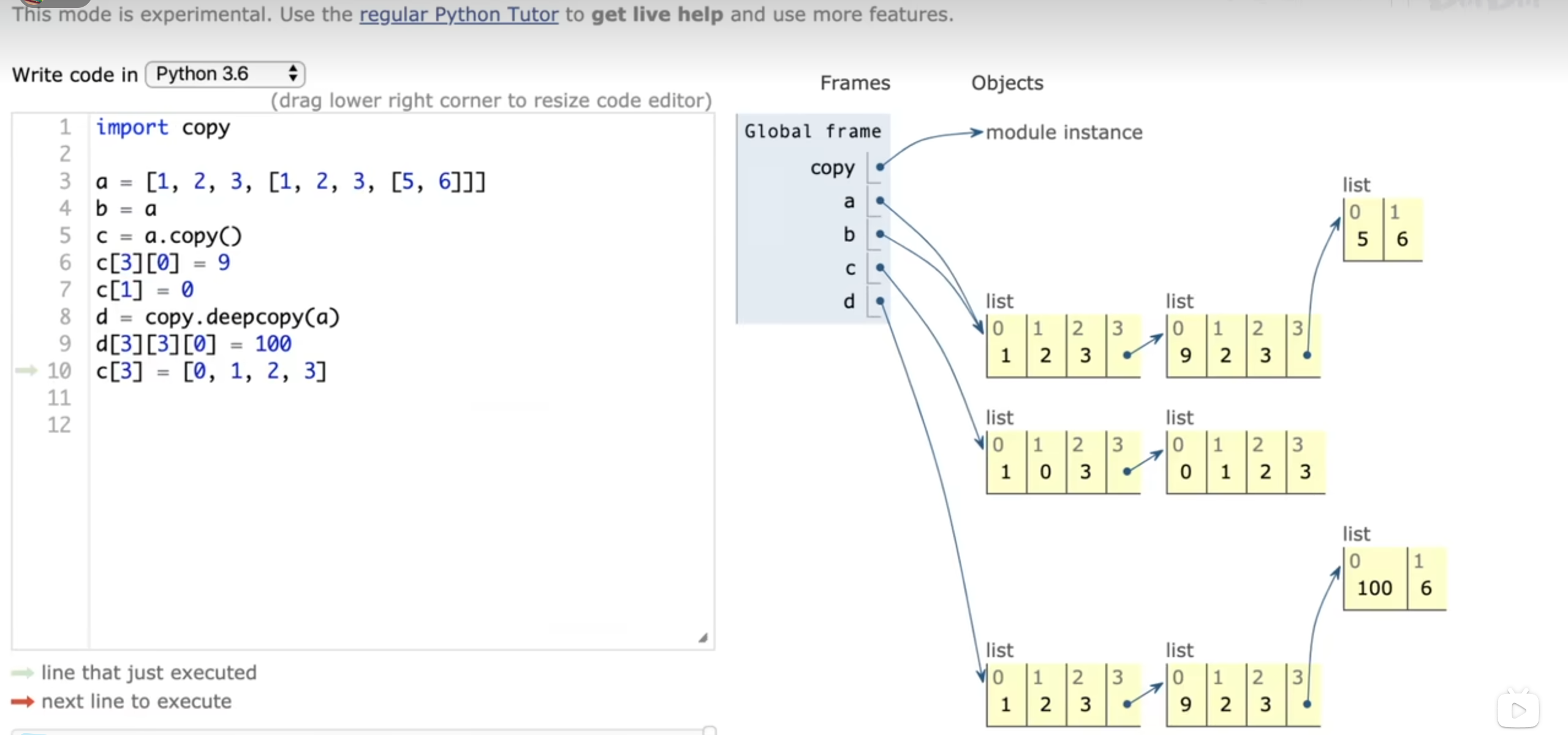This screenshot has height=735, width=1568.
Task: Click the video play button at bottom right
Action: [x=1518, y=710]
